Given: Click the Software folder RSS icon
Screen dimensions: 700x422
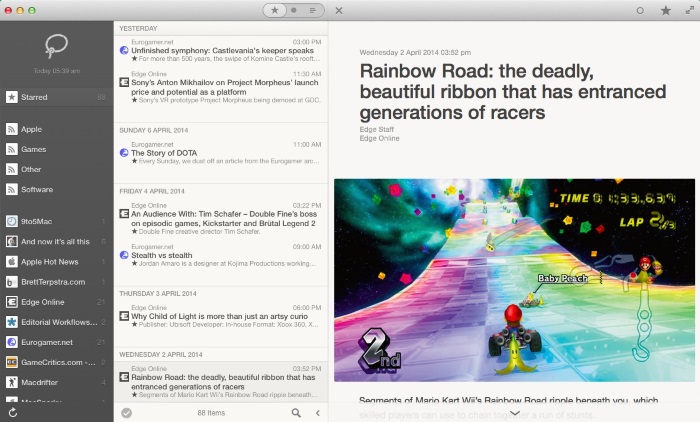Looking at the screenshot, I should pos(12,189).
